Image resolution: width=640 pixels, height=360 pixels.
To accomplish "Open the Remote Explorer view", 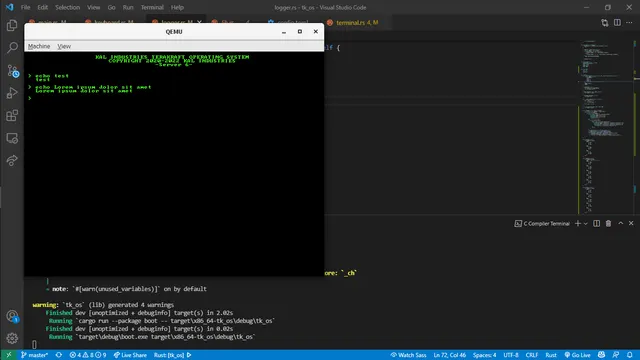I will click(12, 138).
